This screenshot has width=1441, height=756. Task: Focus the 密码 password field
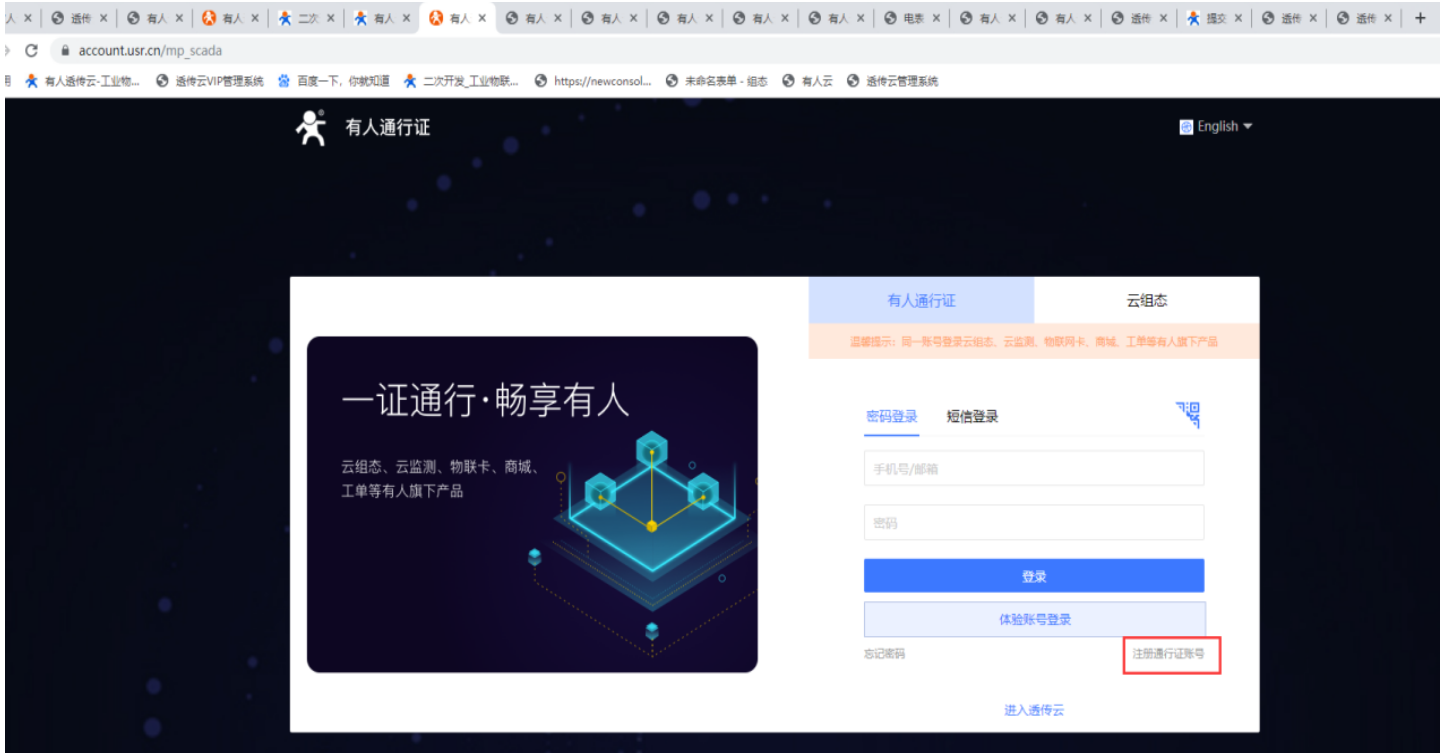click(1034, 522)
